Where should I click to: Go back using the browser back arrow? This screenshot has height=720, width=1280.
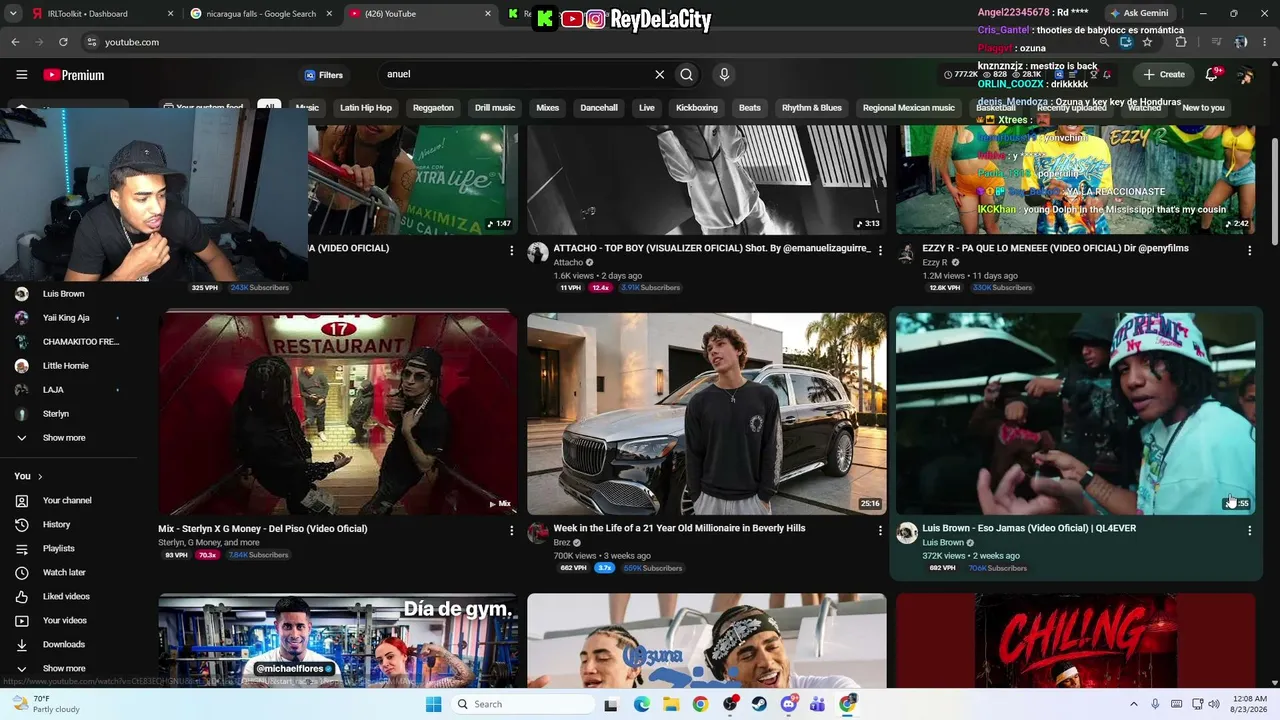pos(15,42)
